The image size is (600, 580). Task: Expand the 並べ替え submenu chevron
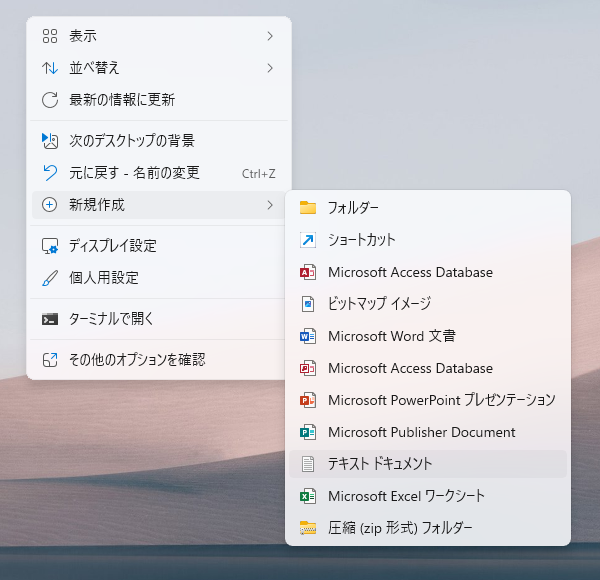tap(270, 68)
